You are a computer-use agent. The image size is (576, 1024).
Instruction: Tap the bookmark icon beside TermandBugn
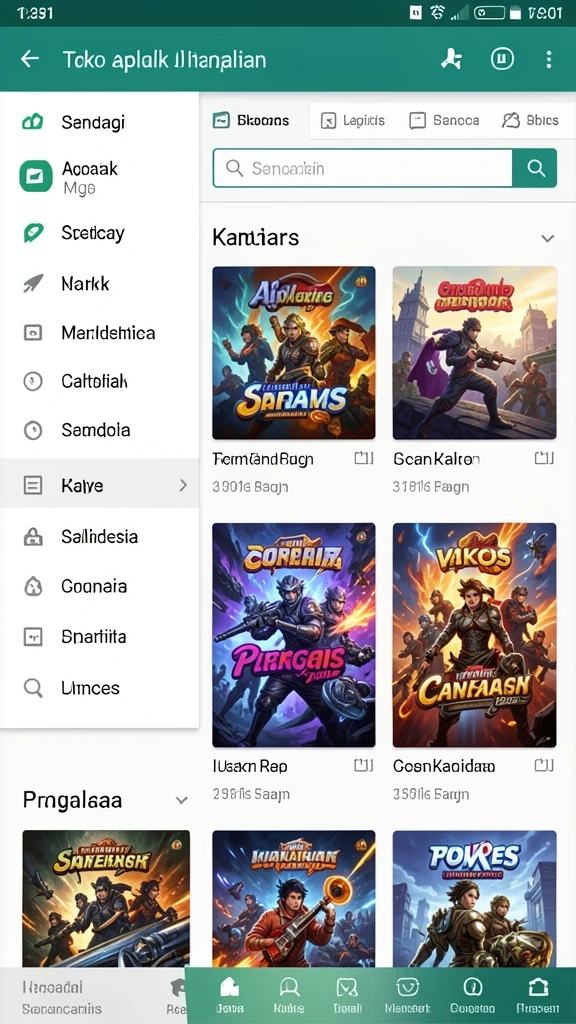pyautogui.click(x=364, y=458)
